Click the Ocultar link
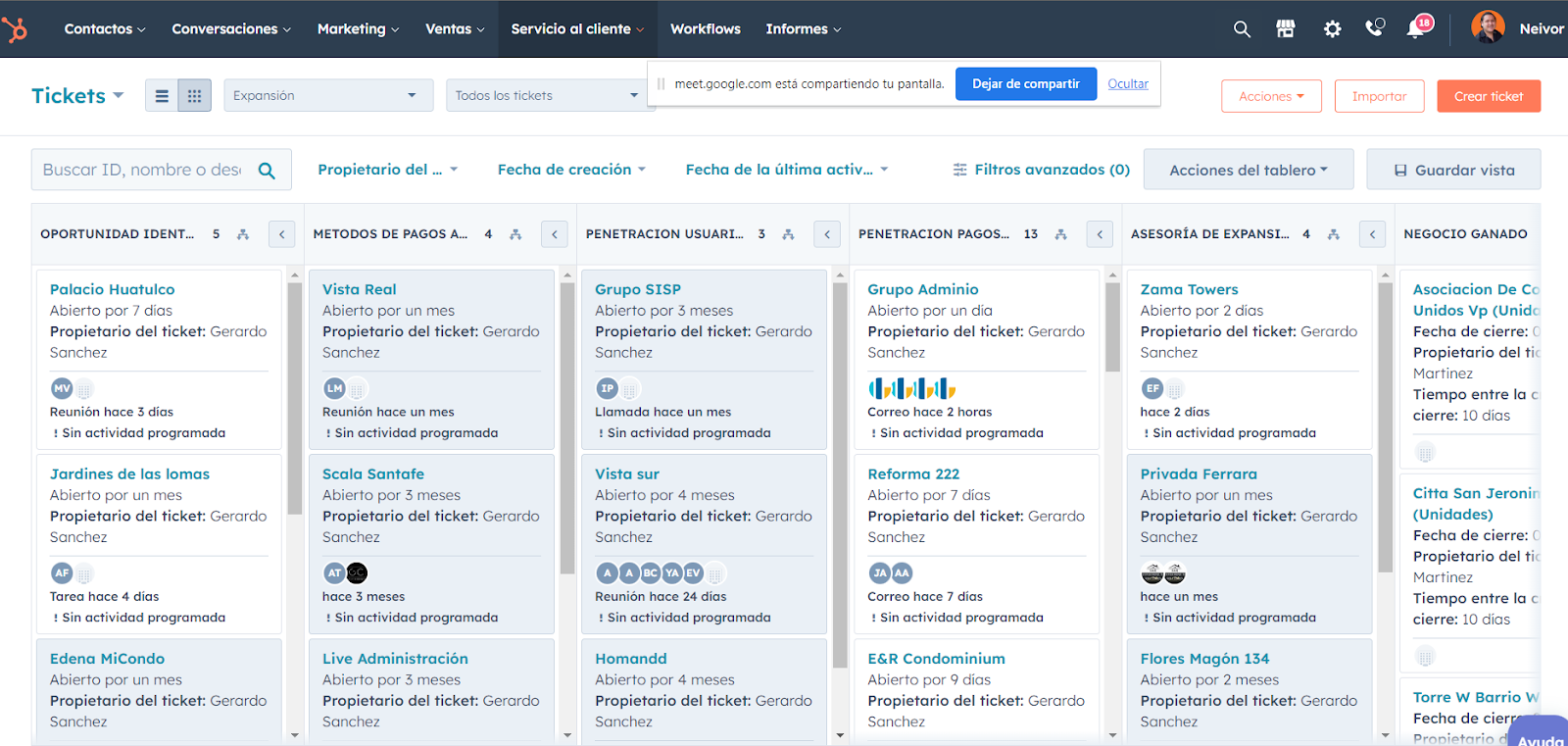The height and width of the screenshot is (746, 1568). point(1128,84)
